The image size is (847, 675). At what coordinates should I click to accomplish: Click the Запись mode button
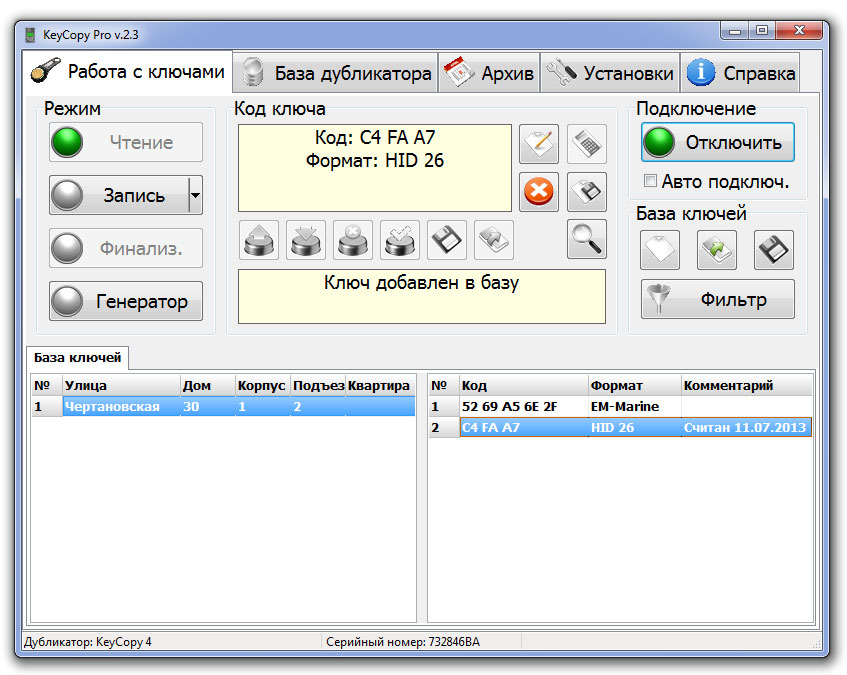tap(119, 195)
